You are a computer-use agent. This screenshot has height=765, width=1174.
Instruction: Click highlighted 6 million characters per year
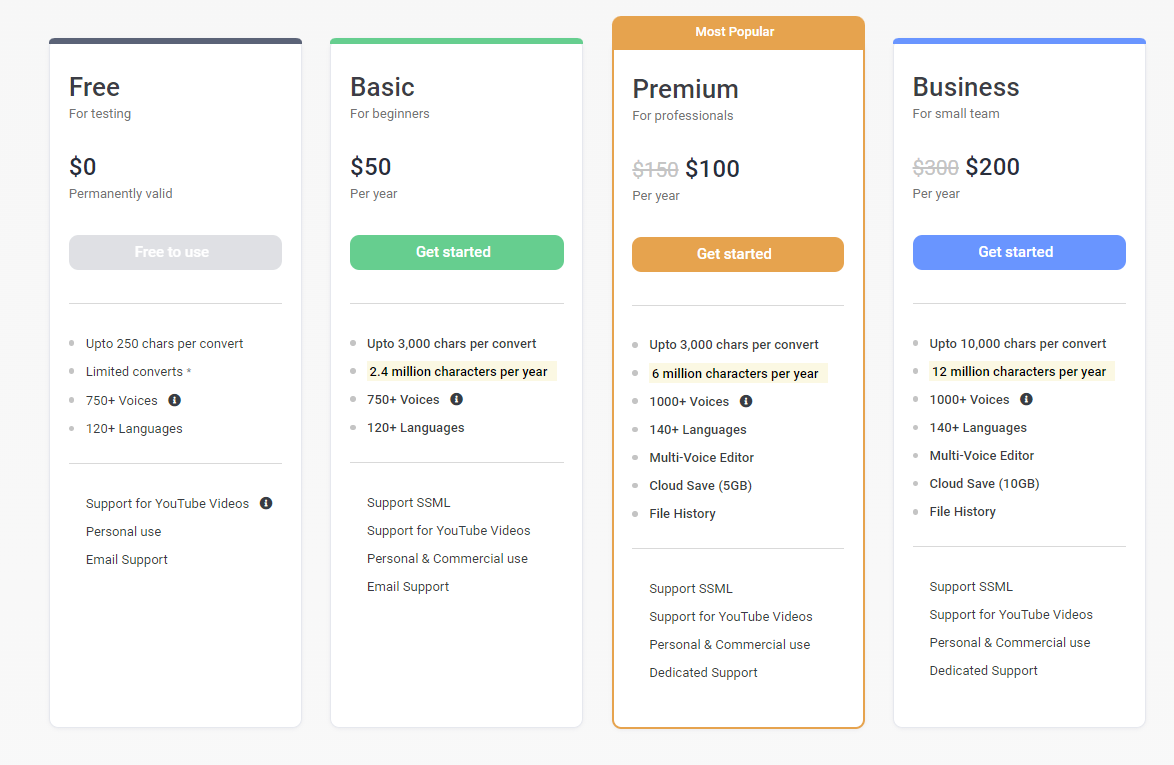[x=735, y=374]
